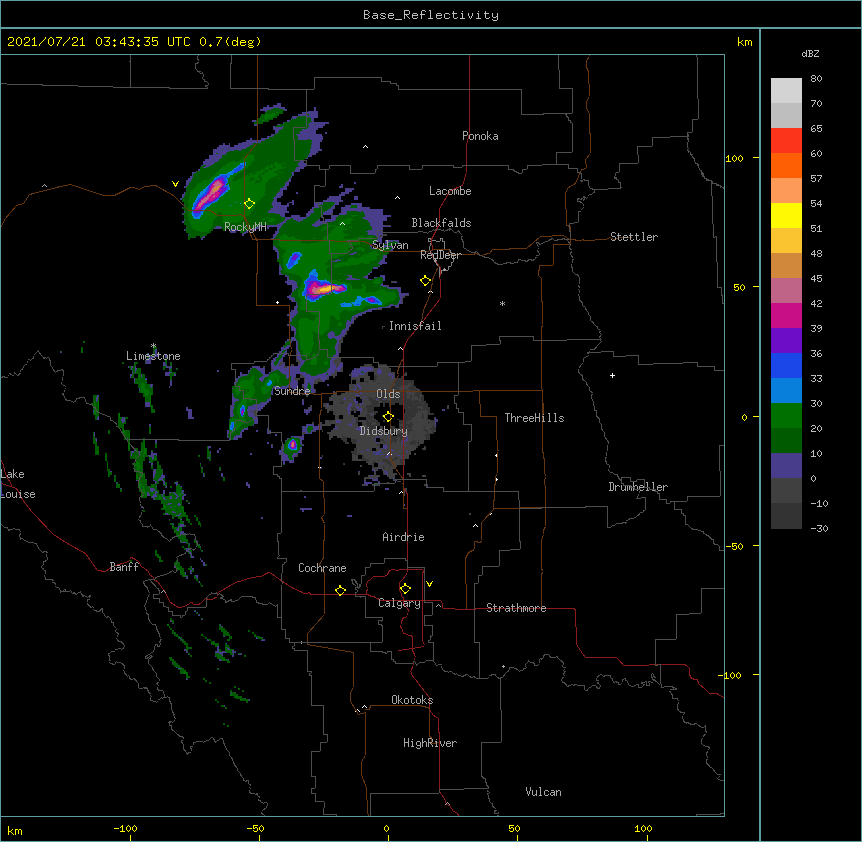This screenshot has height=842, width=862.
Task: Click the Blackfalds city label
Action: click(441, 223)
